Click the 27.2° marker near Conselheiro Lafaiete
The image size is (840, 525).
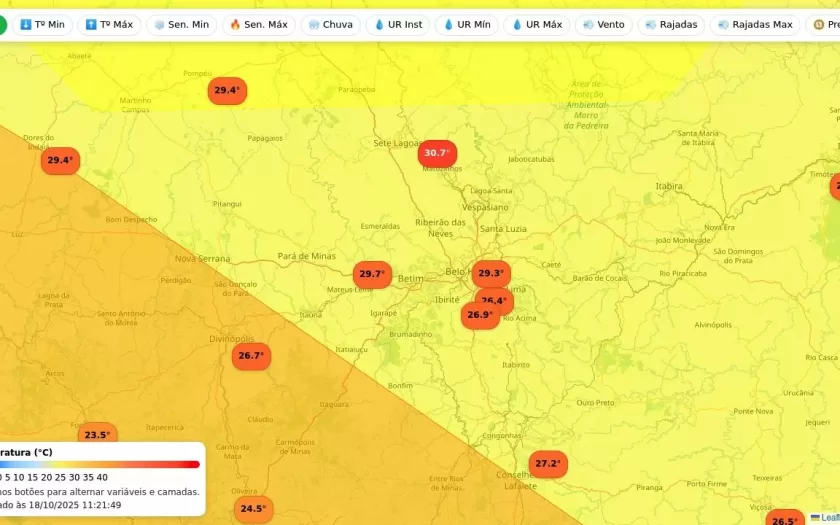click(x=548, y=464)
